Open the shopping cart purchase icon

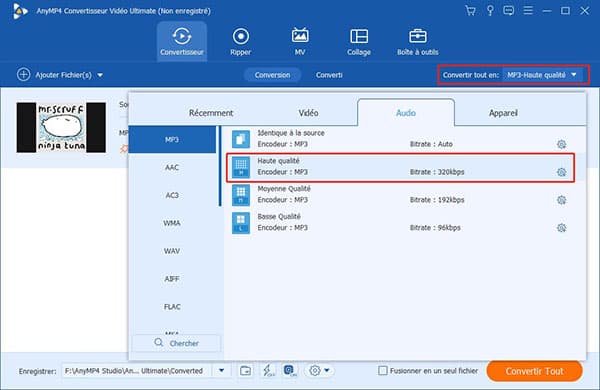tap(471, 10)
